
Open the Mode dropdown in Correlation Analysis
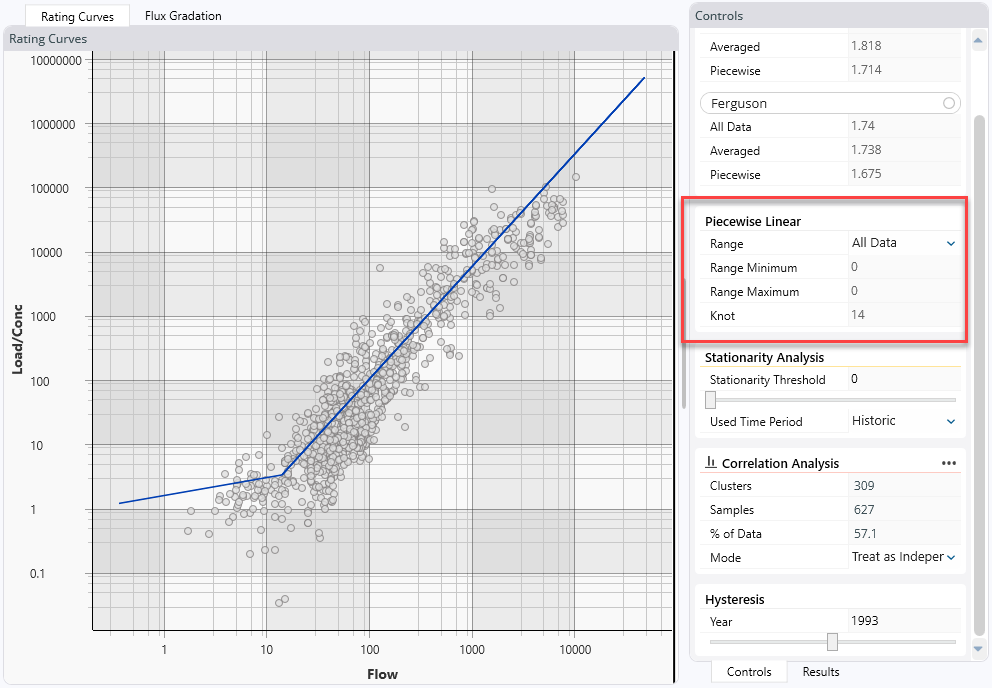[950, 557]
